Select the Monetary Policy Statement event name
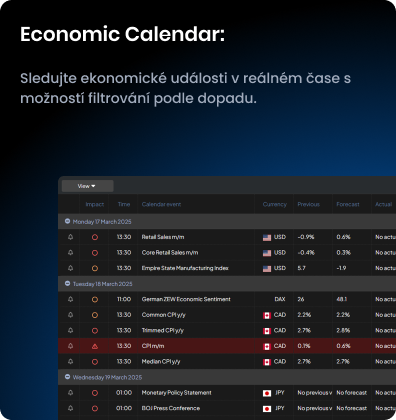 point(176,393)
